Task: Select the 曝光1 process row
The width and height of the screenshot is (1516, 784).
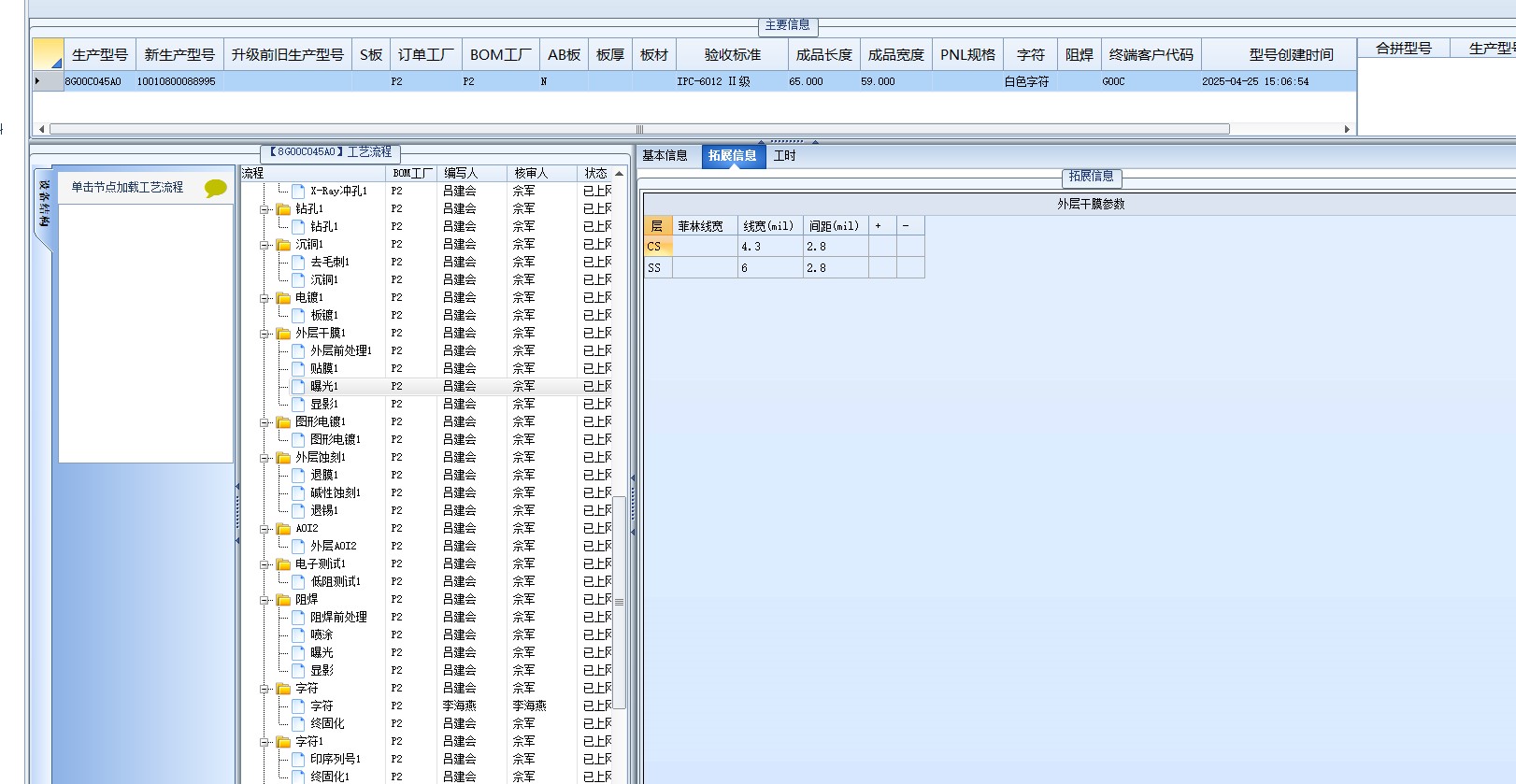Action: 426,386
